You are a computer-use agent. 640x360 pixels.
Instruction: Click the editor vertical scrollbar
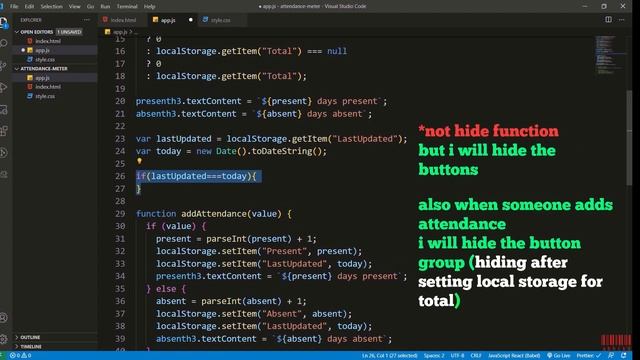coord(629,138)
